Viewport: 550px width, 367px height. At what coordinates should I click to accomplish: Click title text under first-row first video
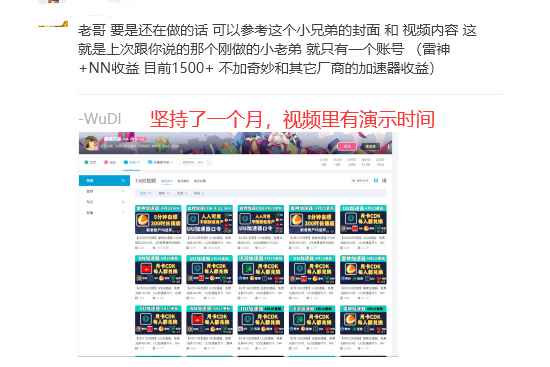158,240
